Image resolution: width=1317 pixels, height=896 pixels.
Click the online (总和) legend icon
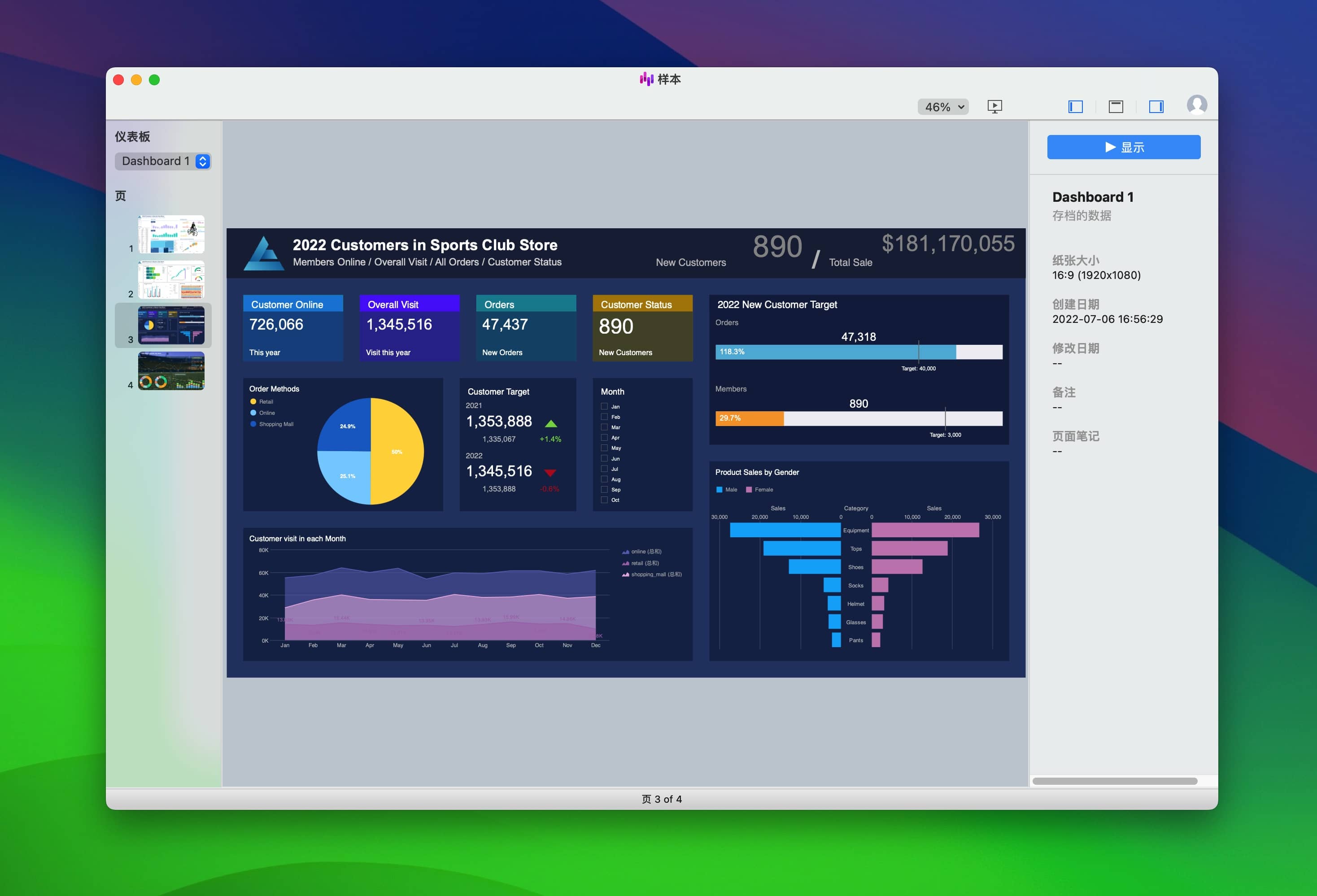click(625, 552)
